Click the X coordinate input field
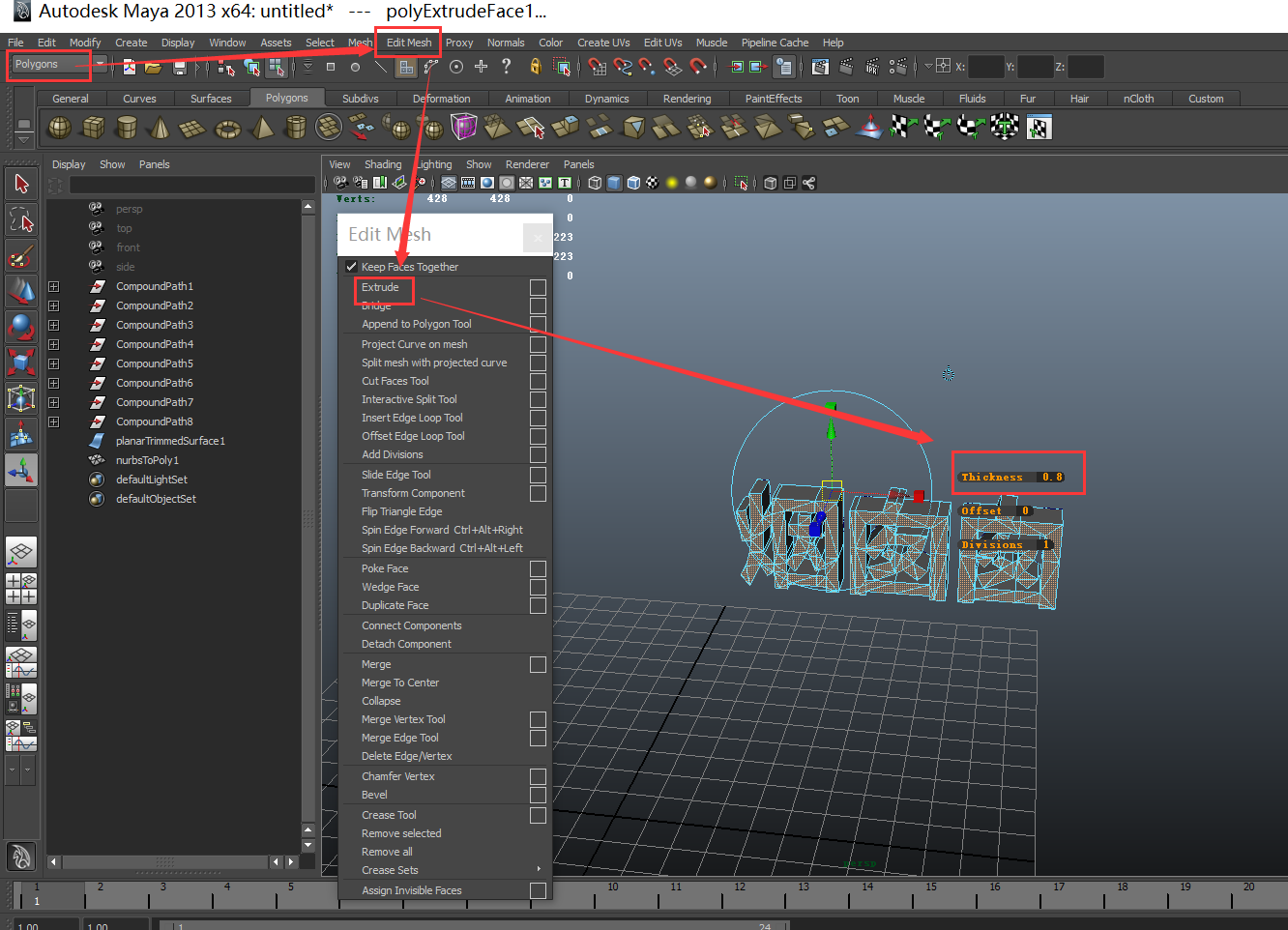 [985, 67]
